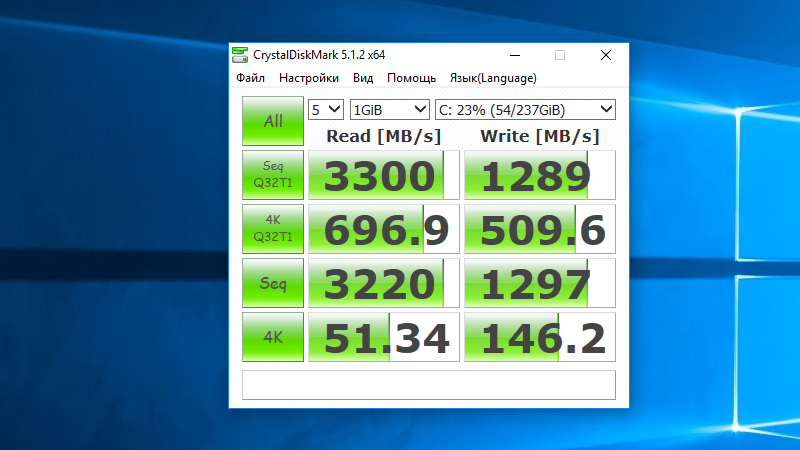This screenshot has width=800, height=450.
Task: Click the Write [MB/s] column header
Action: [540, 136]
